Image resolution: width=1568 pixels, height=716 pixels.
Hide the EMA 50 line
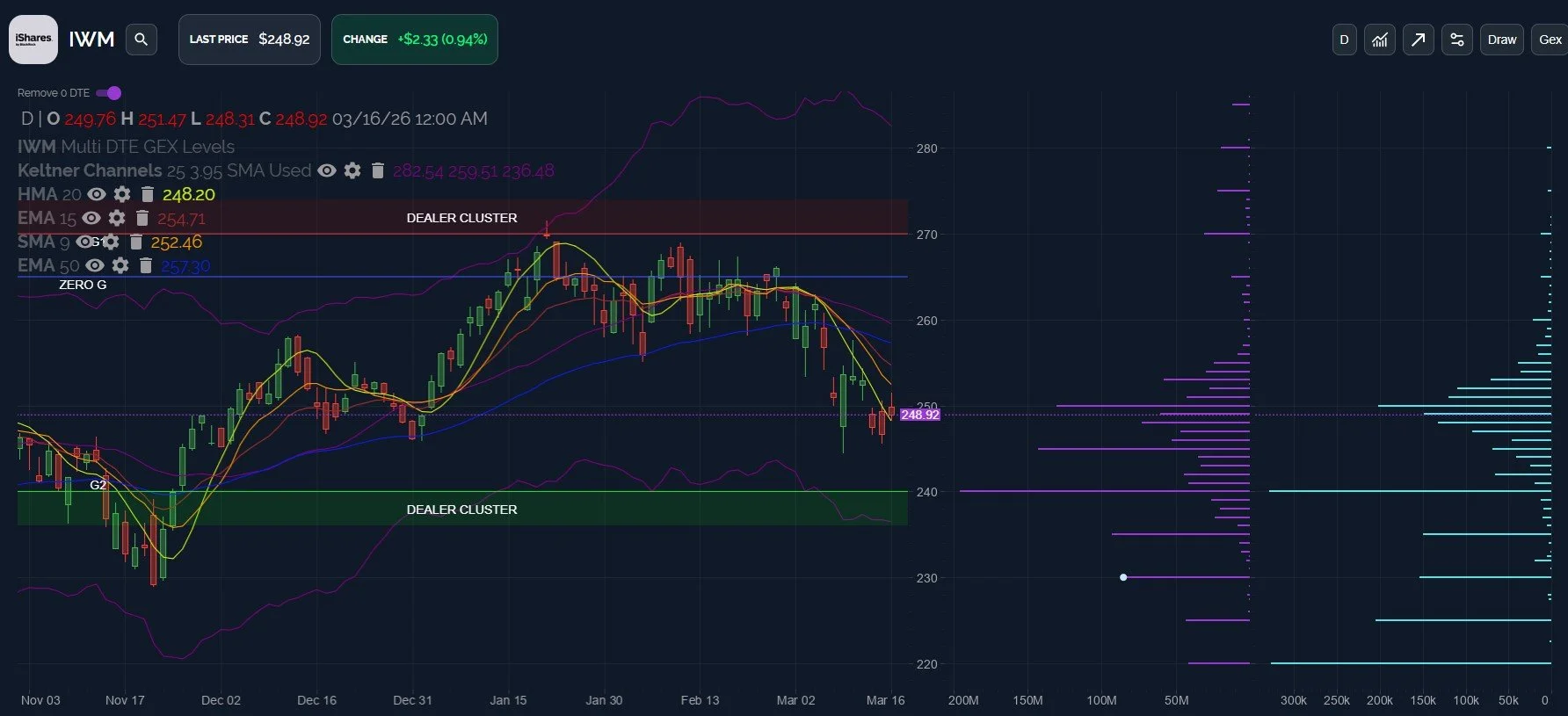(x=95, y=265)
